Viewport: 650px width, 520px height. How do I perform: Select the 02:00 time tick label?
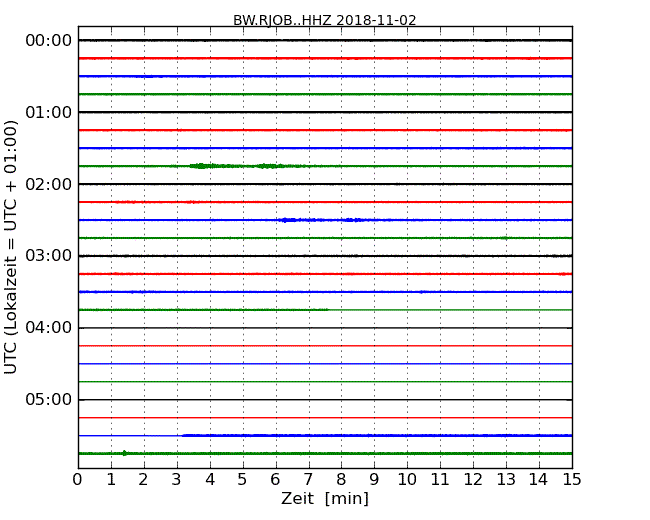point(49,184)
